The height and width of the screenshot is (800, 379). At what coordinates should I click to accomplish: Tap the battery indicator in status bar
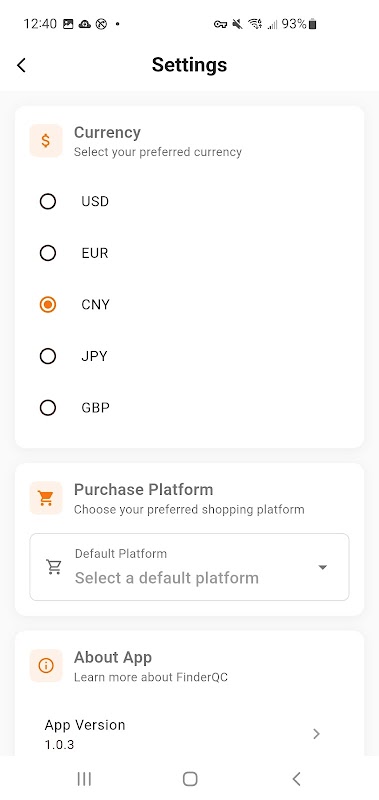313,24
